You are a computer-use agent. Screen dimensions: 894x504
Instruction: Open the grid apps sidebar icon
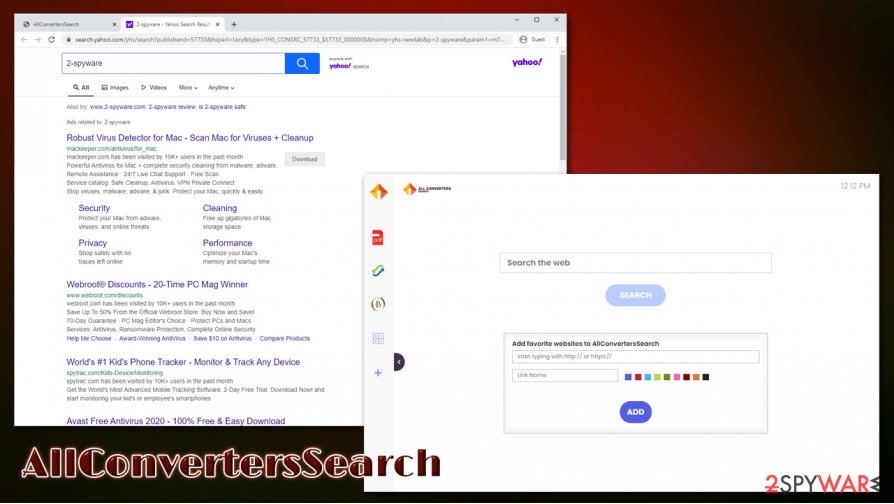coord(378,339)
